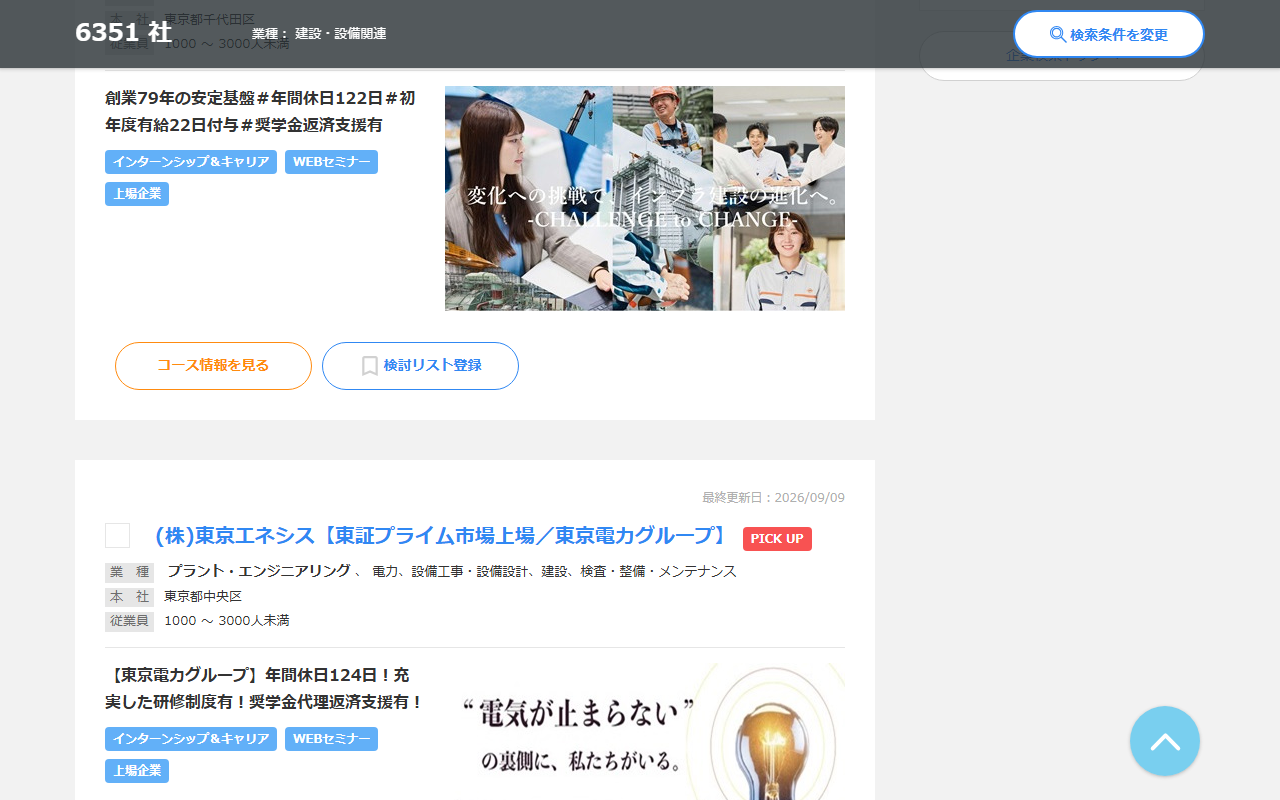1280x800 pixels.
Task: Click インターンシップ&キャリア tag above WEBセミナー in first card
Action: click(191, 162)
